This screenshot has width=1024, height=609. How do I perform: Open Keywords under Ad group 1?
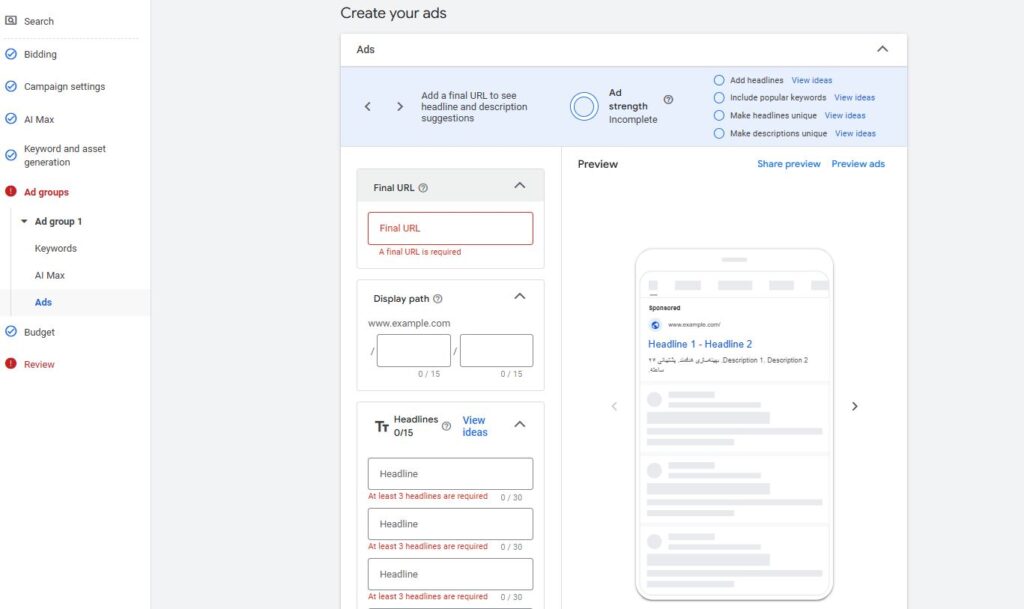coord(55,248)
